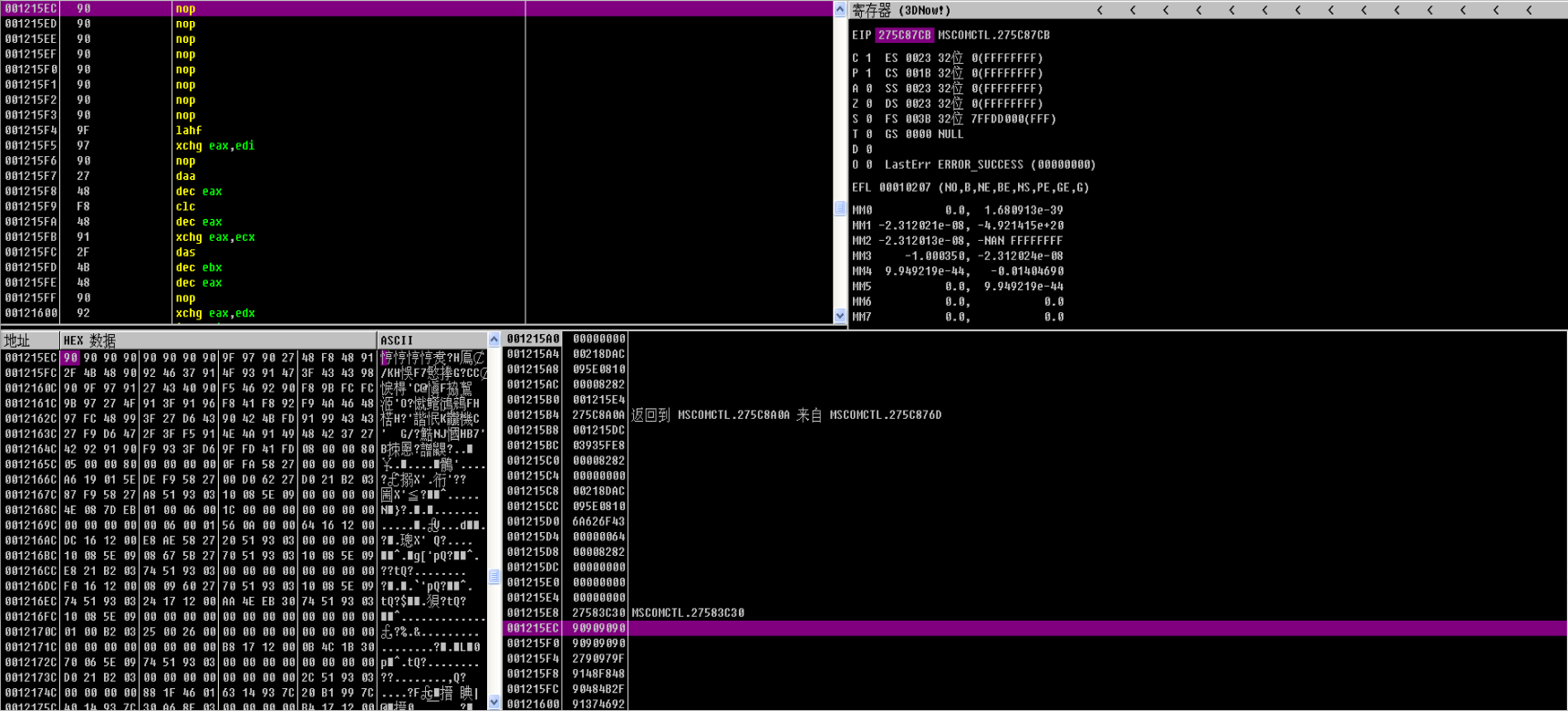Select the trap flag T in registers
This screenshot has height=711, width=1568.
862,134
